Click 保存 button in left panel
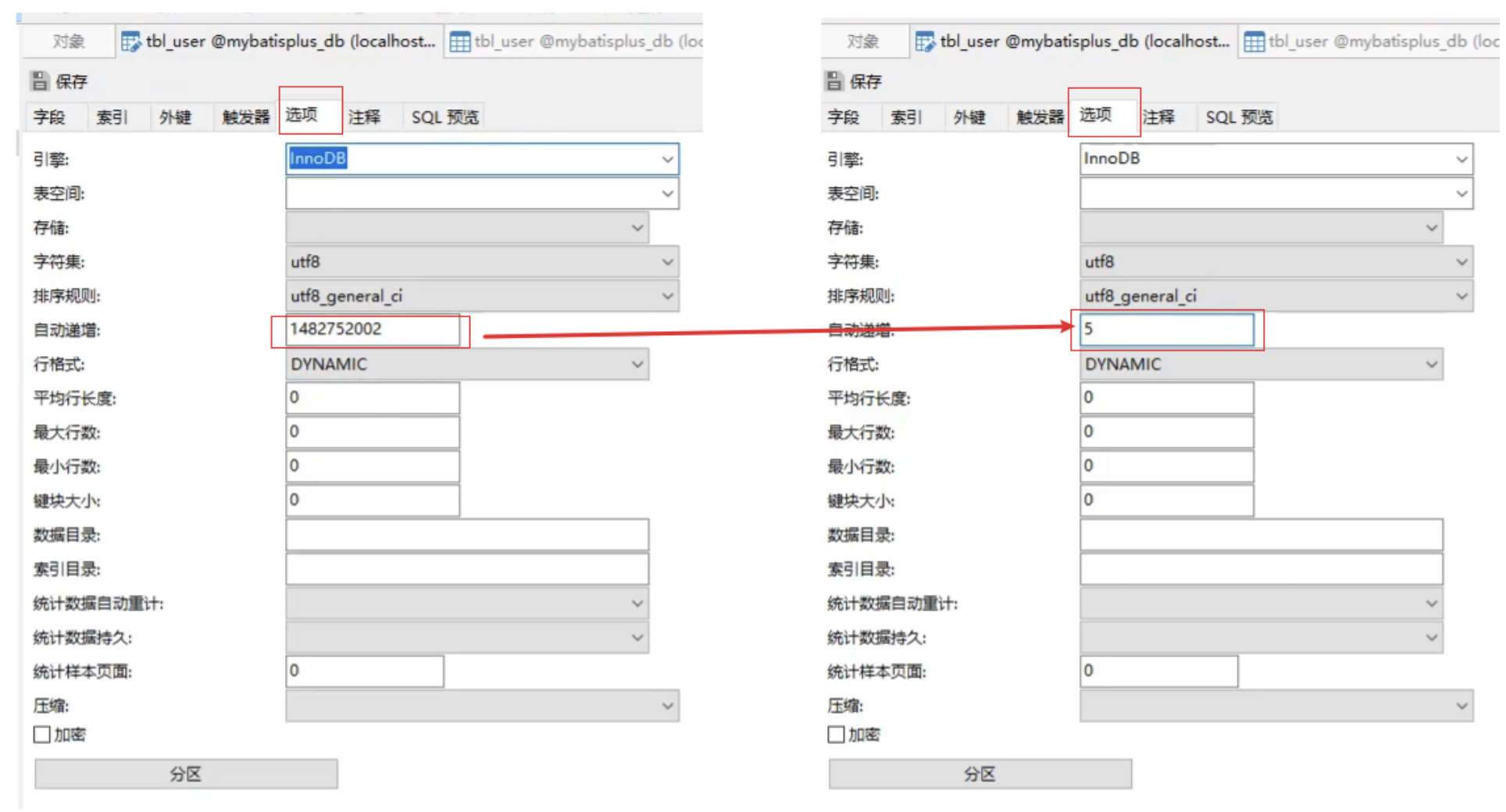This screenshot has width=1506, height=812. pyautogui.click(x=59, y=81)
